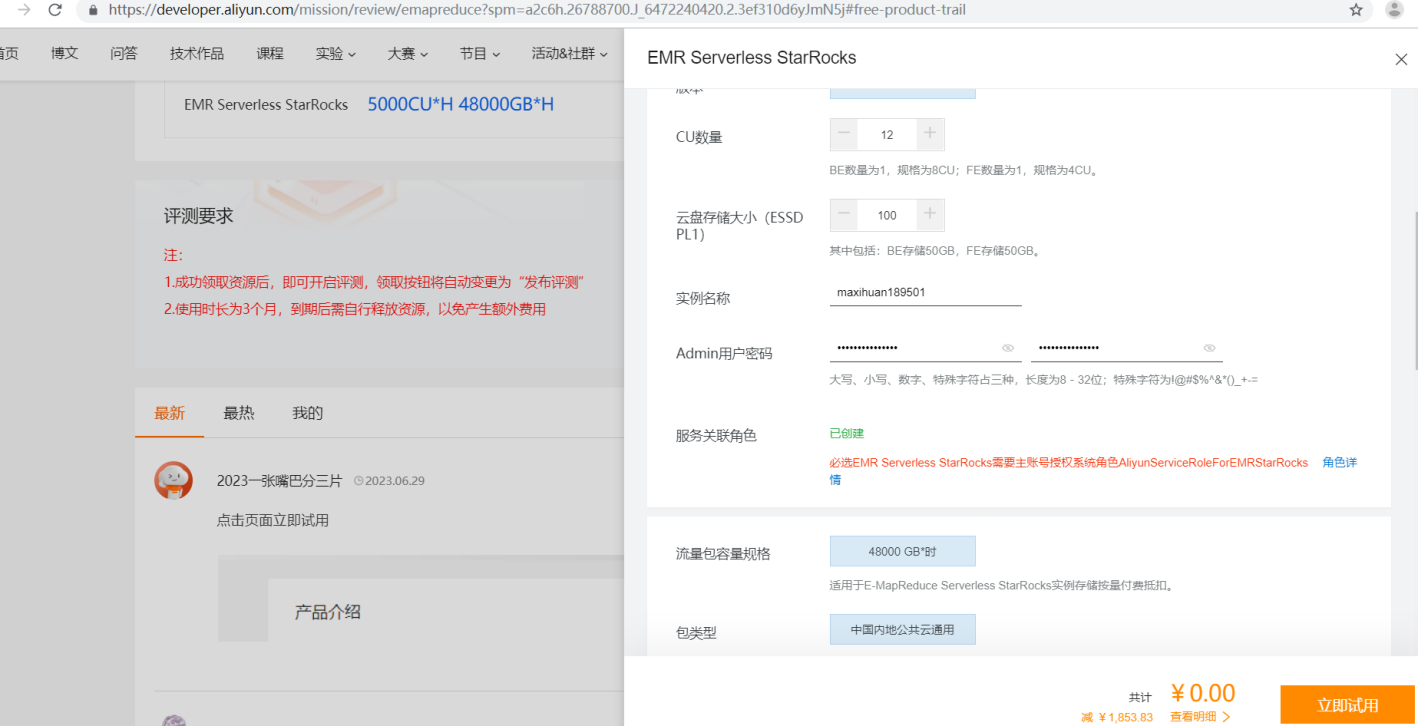Click the BE数量为1 specification hint text
This screenshot has height=726, width=1418.
coord(965,170)
